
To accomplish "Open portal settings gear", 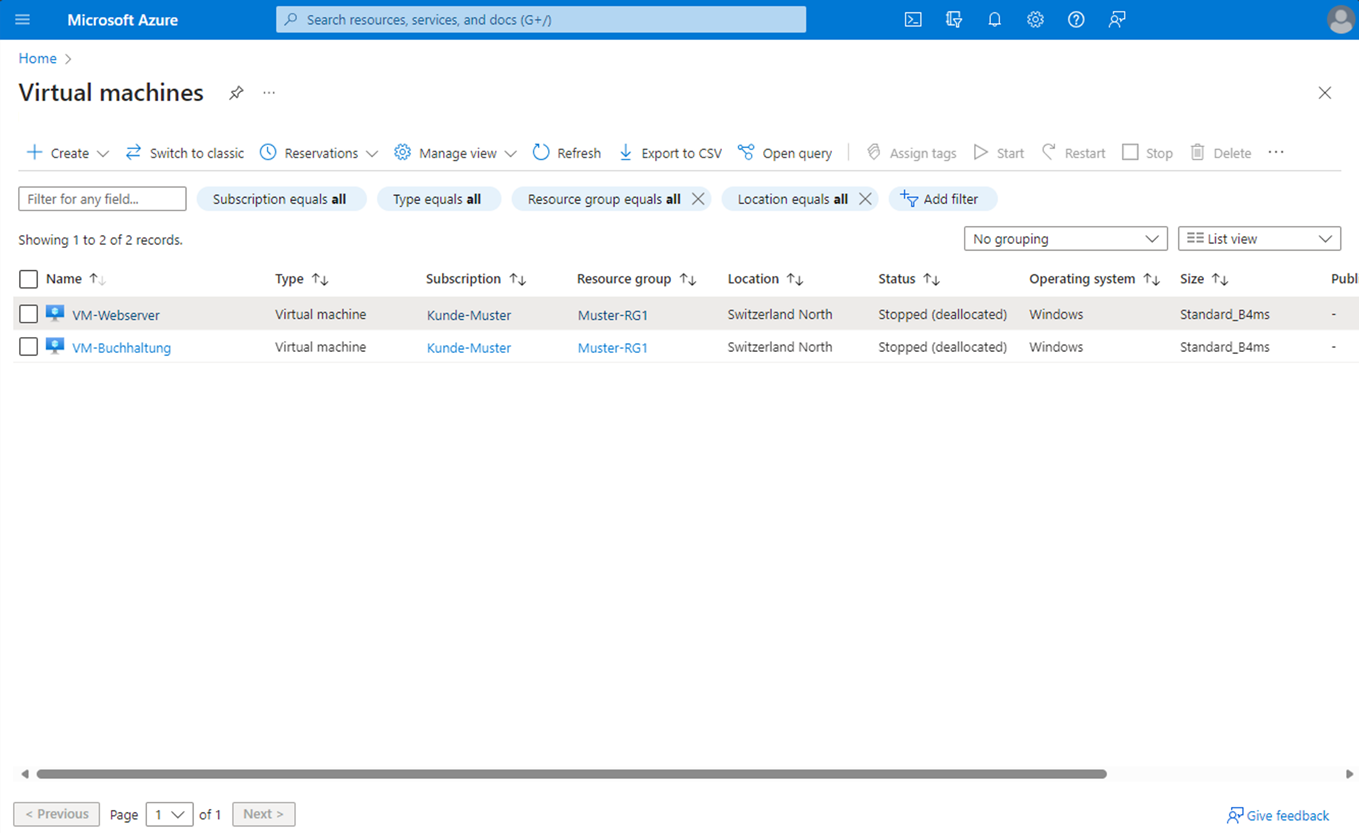I will click(x=1035, y=20).
